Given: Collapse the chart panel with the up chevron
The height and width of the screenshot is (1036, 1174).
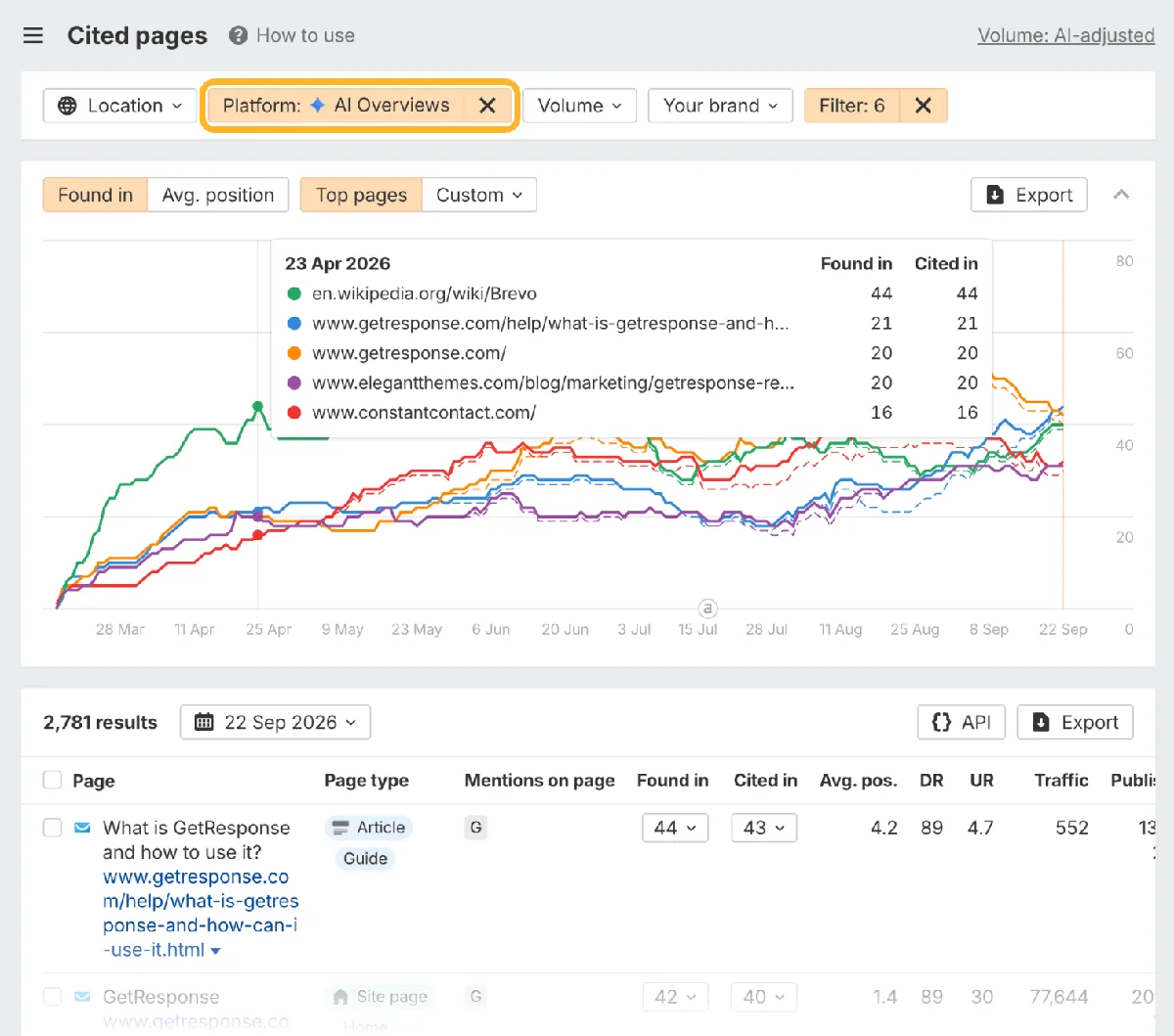Looking at the screenshot, I should [1121, 195].
